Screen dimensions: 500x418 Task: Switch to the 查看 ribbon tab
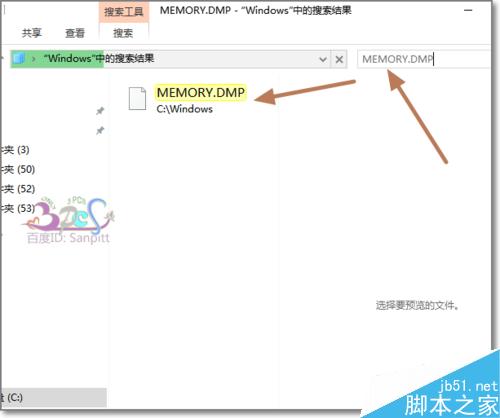[x=75, y=33]
